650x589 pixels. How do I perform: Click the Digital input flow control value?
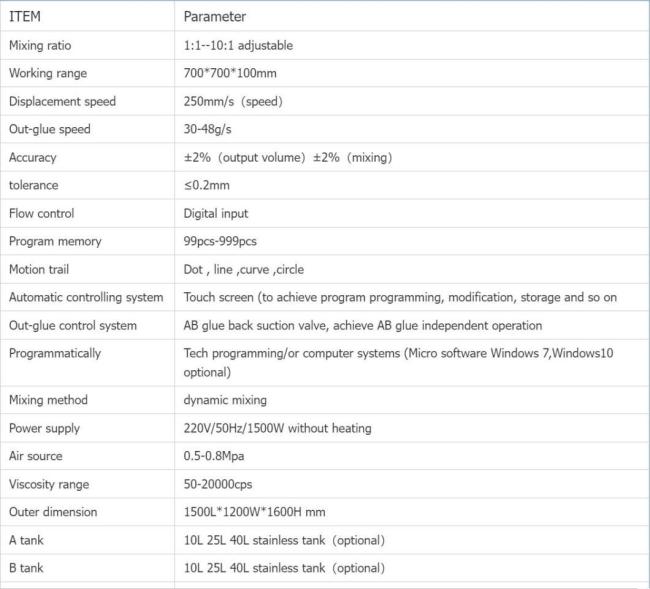pos(216,213)
